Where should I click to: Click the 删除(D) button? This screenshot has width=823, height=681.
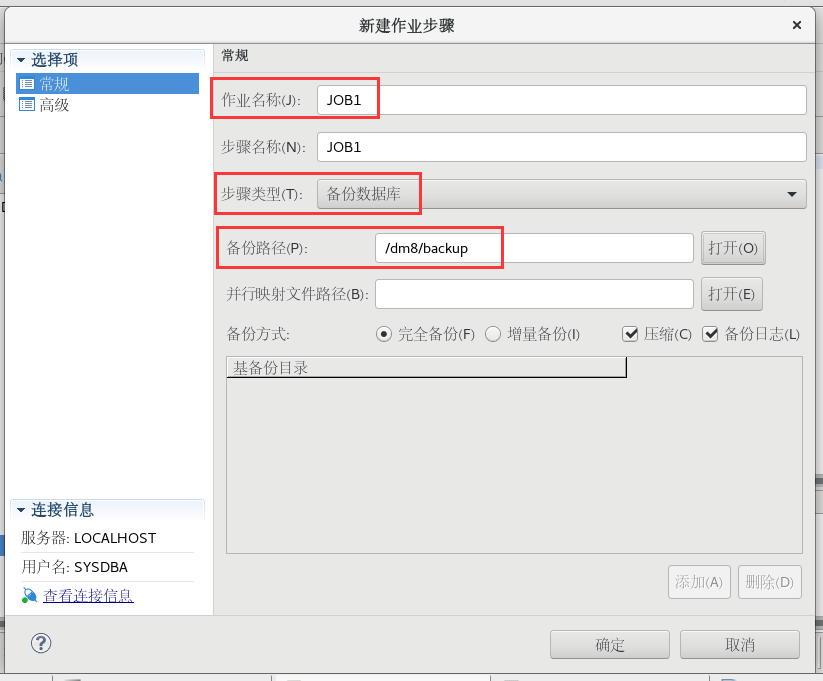[769, 582]
